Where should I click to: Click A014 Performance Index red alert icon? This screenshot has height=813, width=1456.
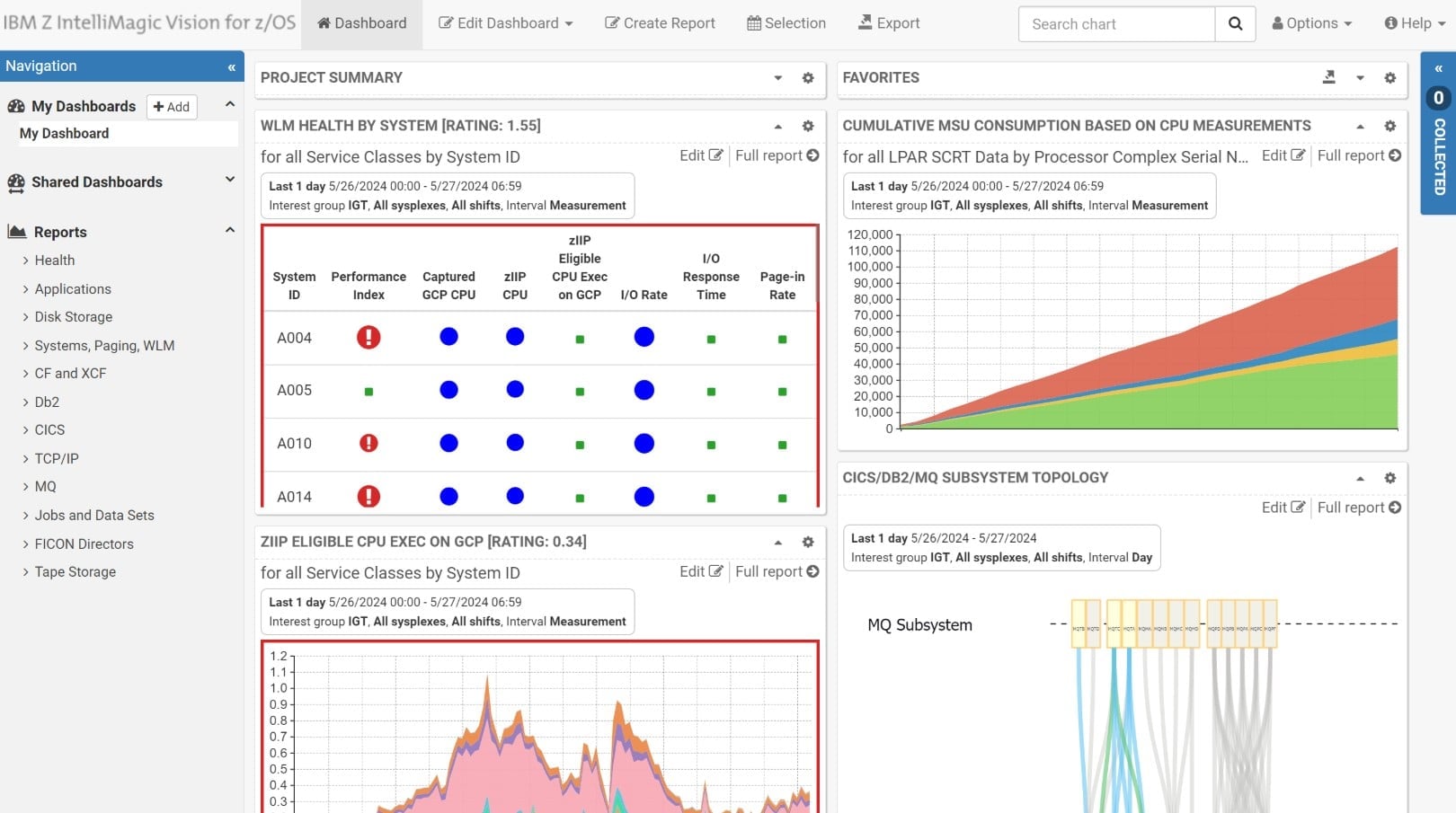[x=368, y=496]
